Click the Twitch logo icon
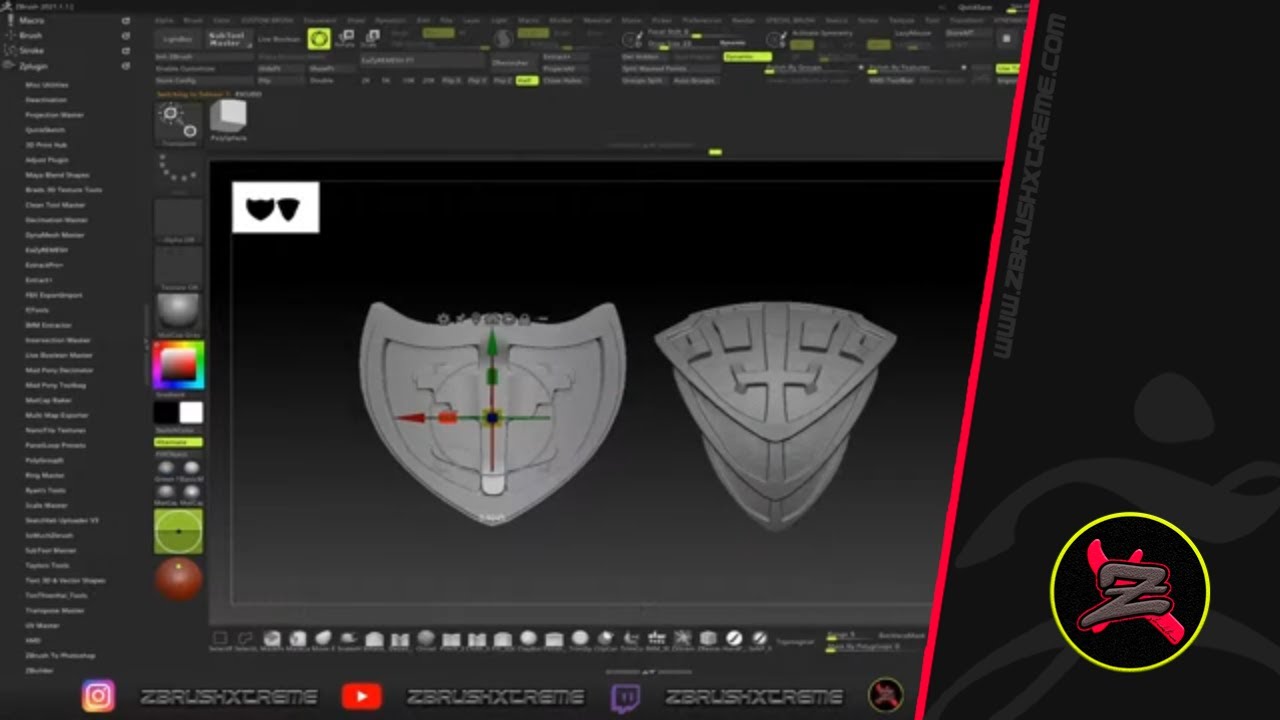Screen dimensions: 1280x720 click(x=625, y=696)
